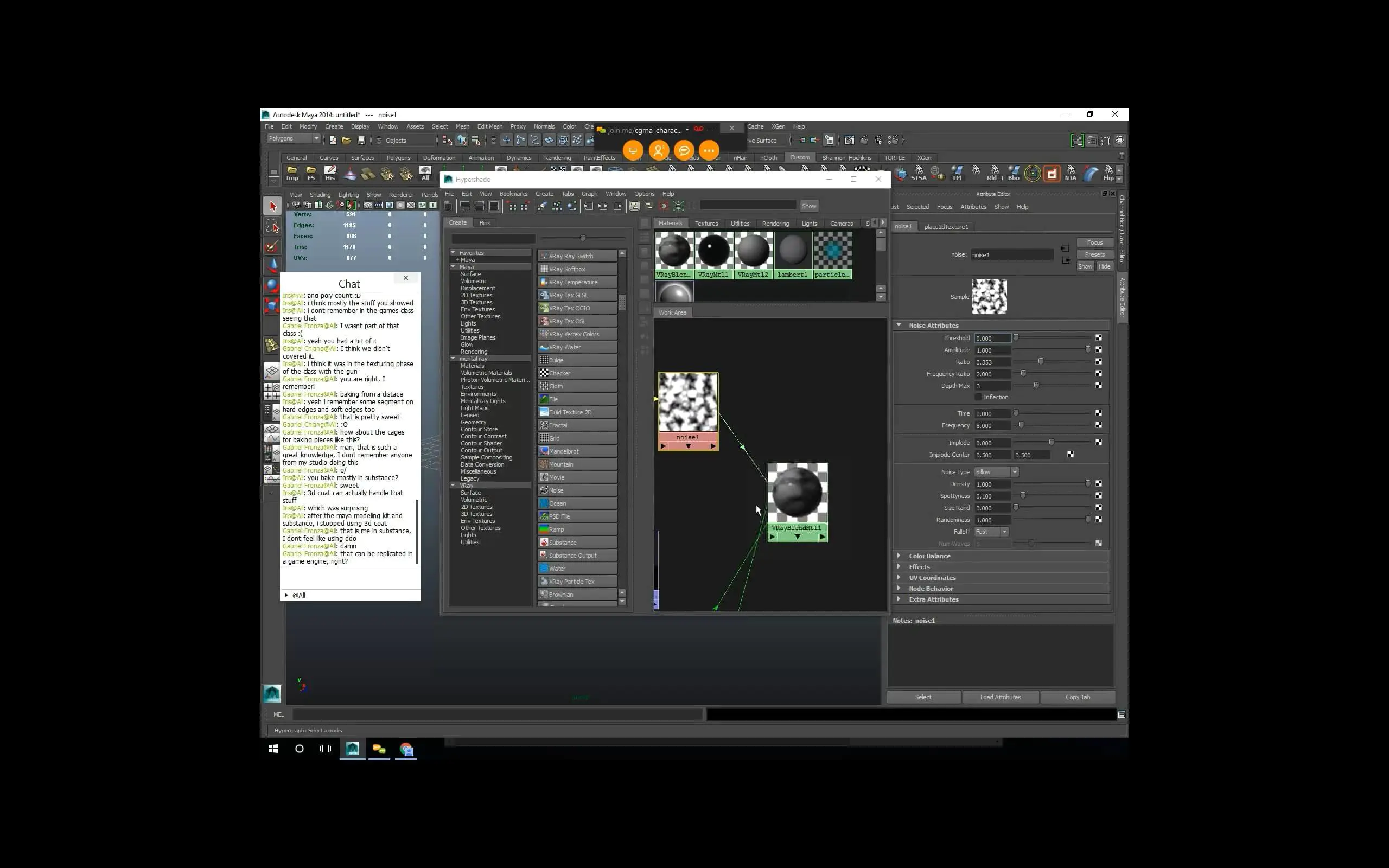The image size is (1389, 868).
Task: Toggle Channel Box panel icon in status line
Action: pyautogui.click(x=1119, y=140)
